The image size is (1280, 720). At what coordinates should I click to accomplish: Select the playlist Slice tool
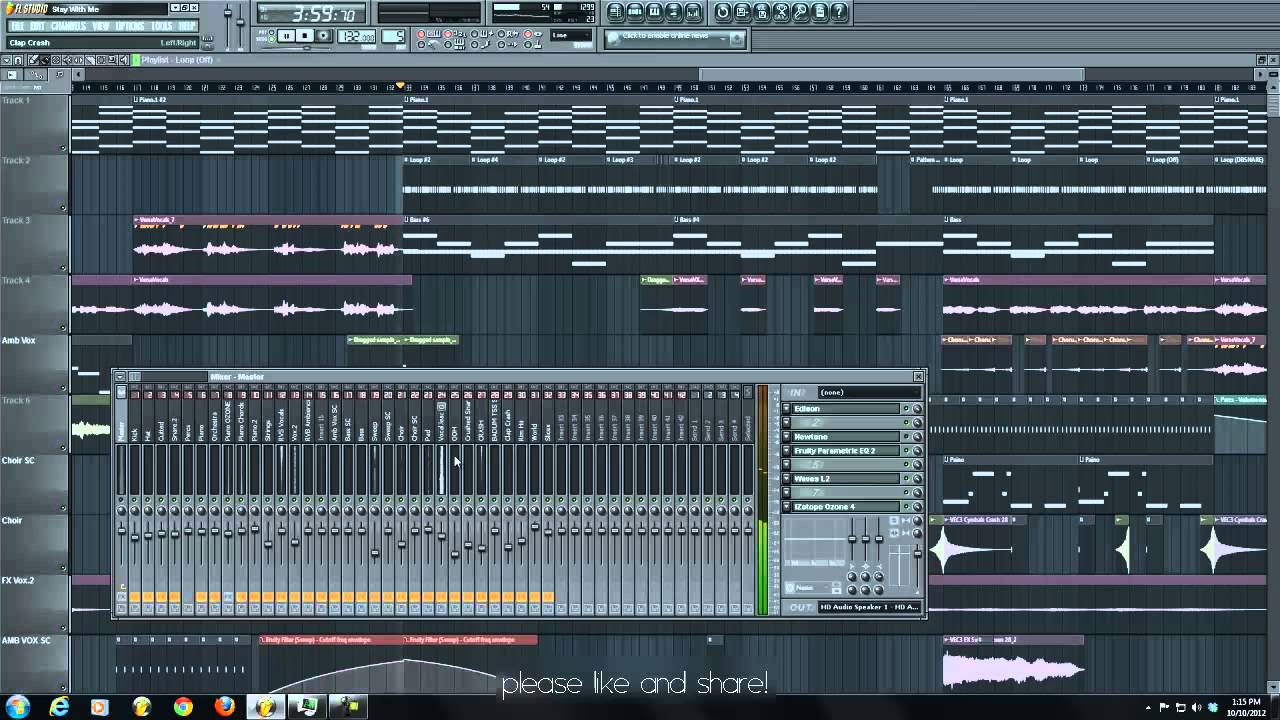[90, 60]
